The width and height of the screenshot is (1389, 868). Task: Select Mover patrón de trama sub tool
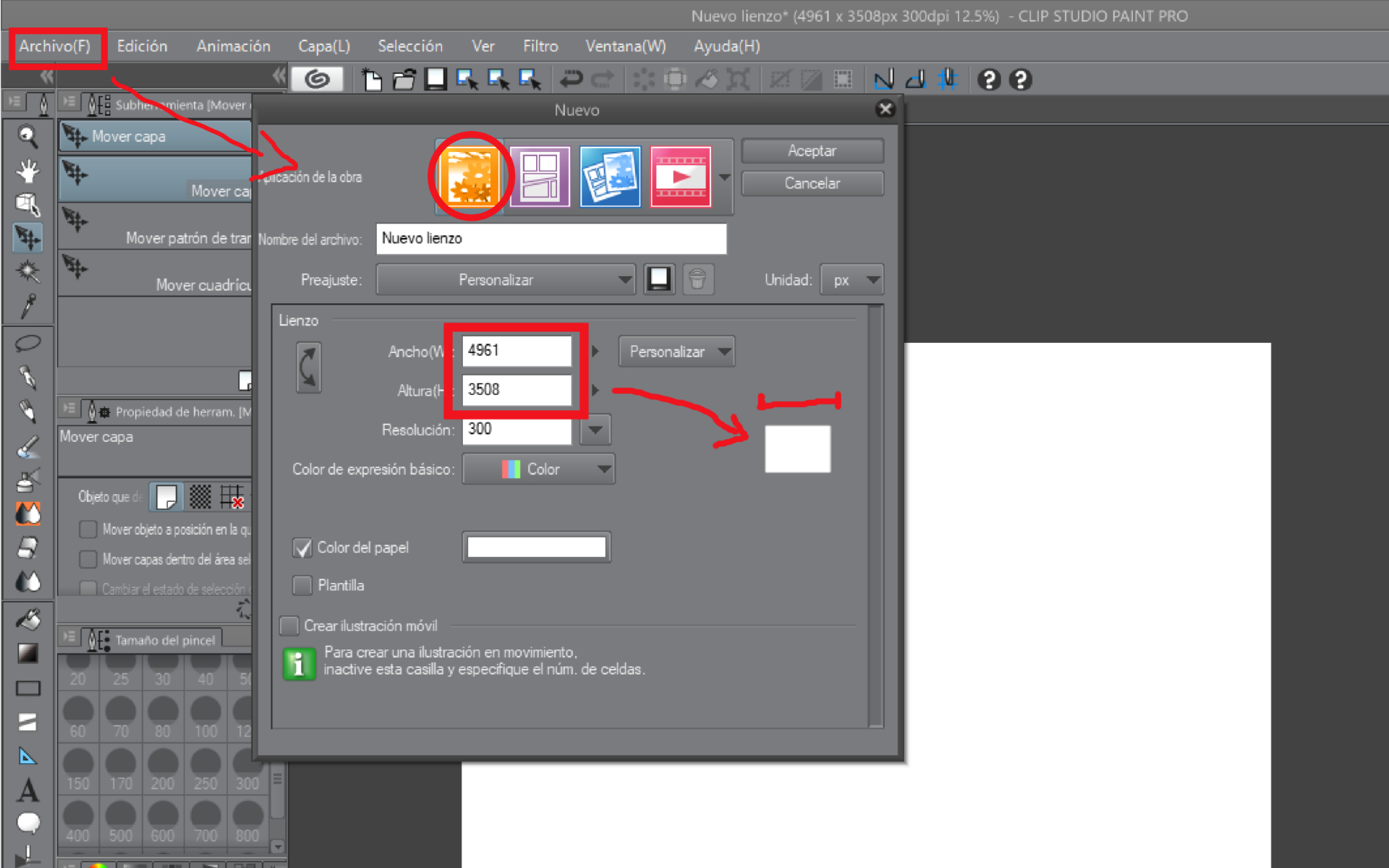(155, 226)
